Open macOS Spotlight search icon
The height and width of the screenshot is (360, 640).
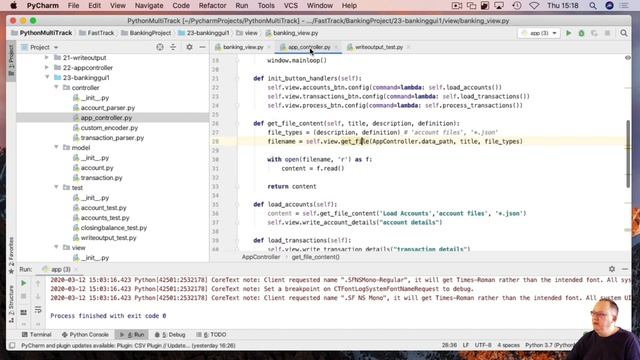point(593,6)
